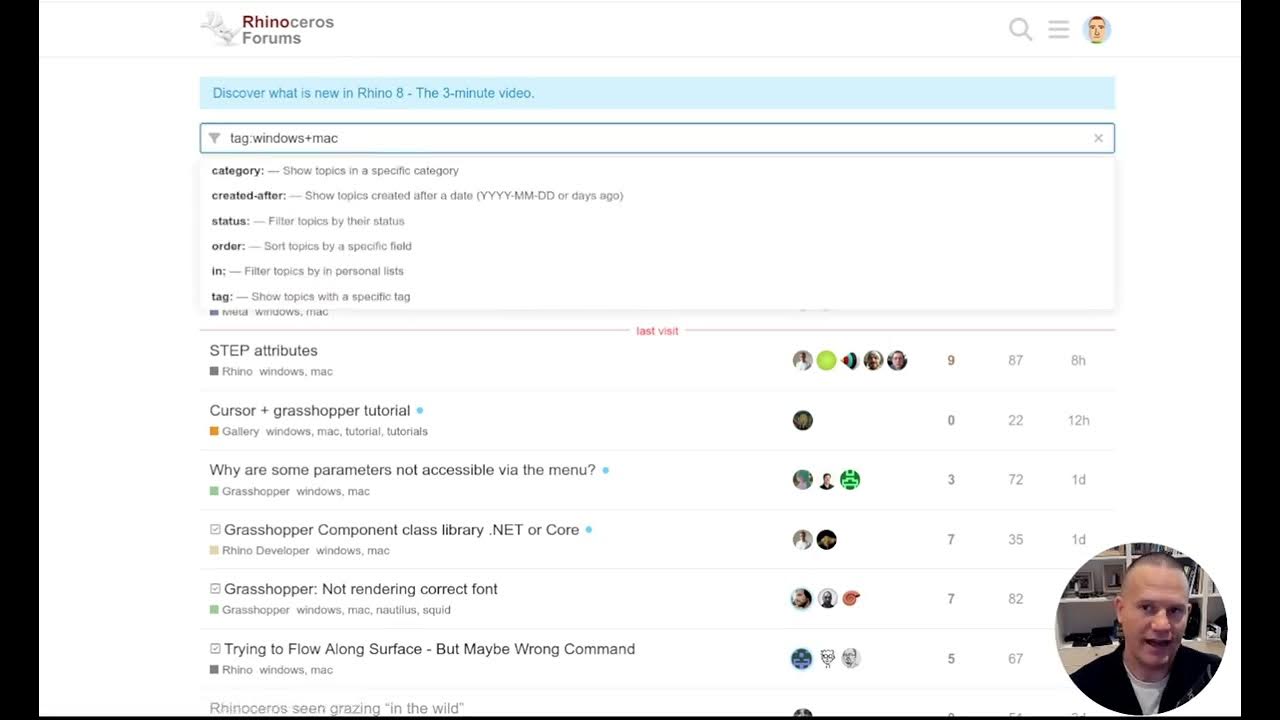The height and width of the screenshot is (720, 1280).
Task: Click the tutorials tag on Cursor topic
Action: (x=407, y=431)
